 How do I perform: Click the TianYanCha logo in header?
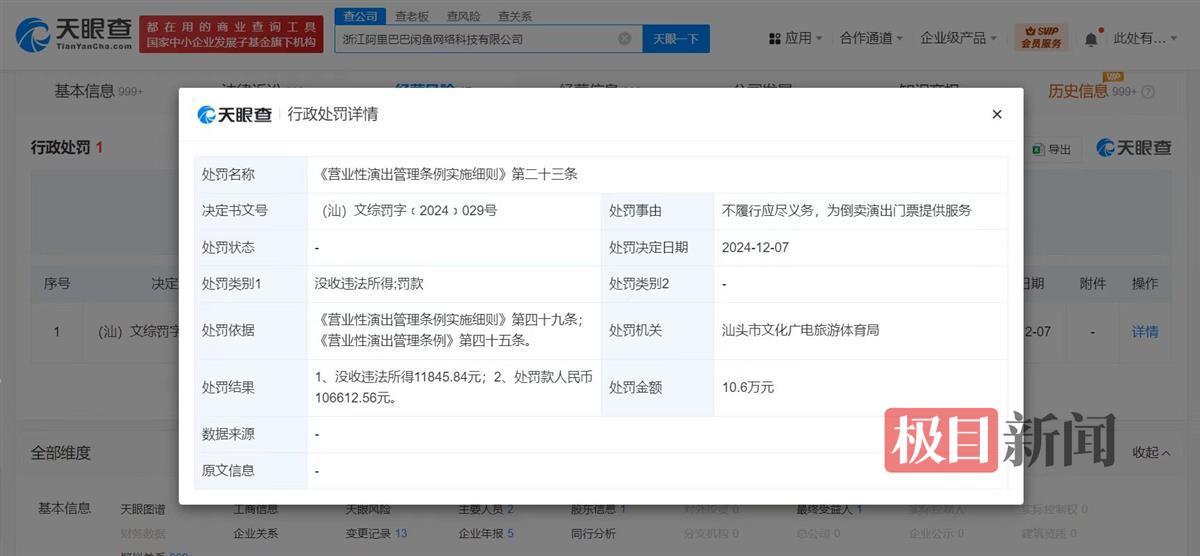coord(74,35)
